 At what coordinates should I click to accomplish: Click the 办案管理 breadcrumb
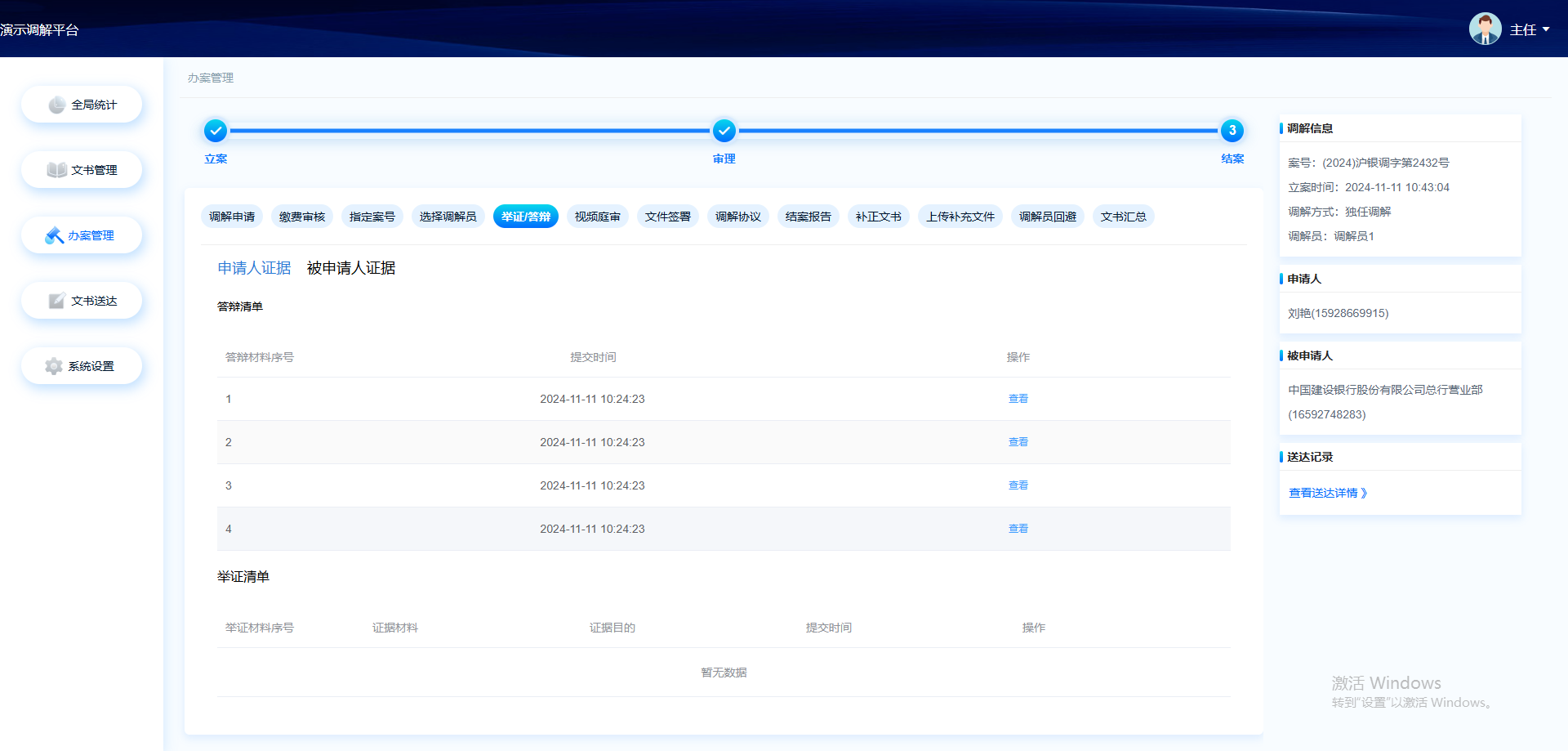click(x=211, y=78)
